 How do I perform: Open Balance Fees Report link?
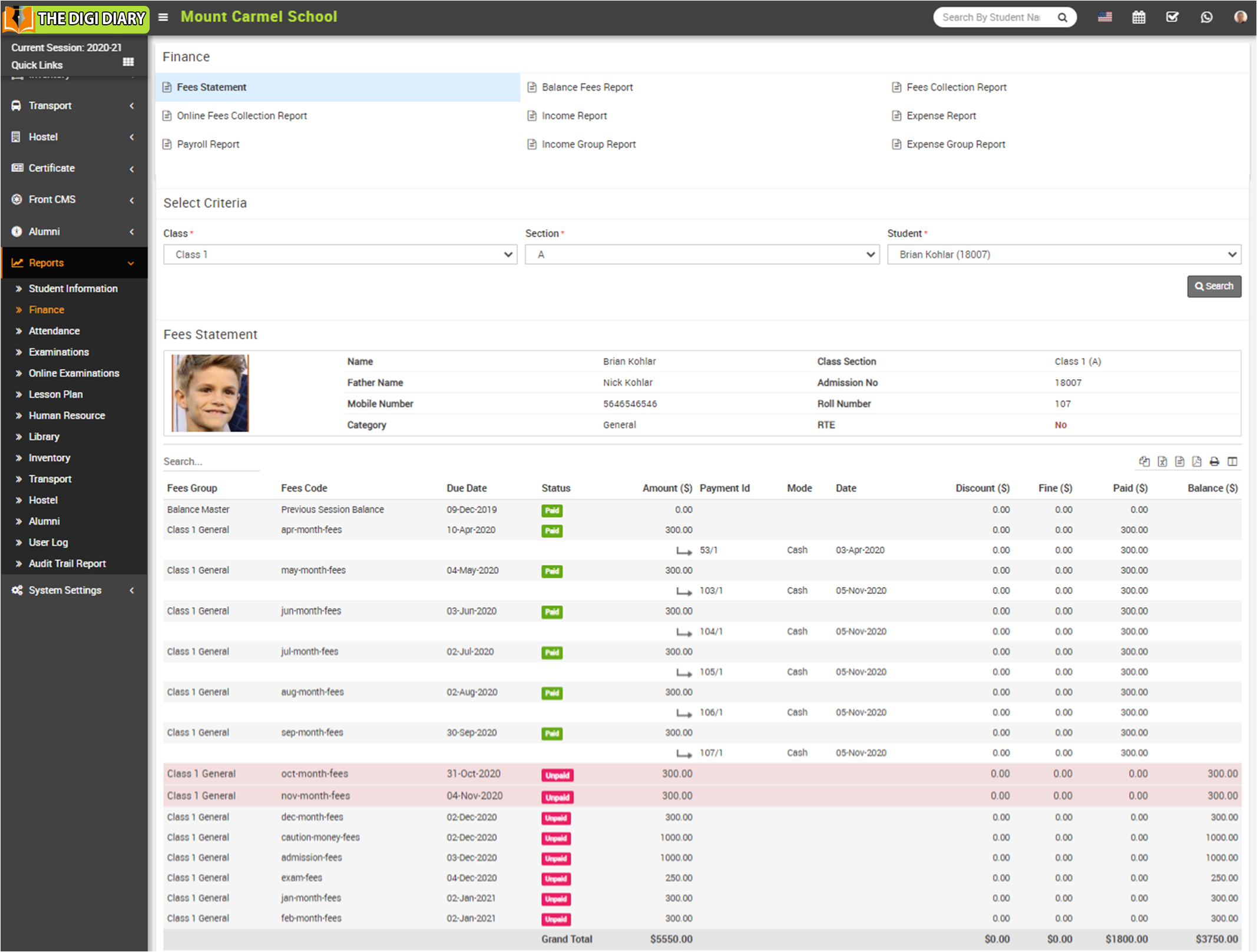(x=587, y=87)
